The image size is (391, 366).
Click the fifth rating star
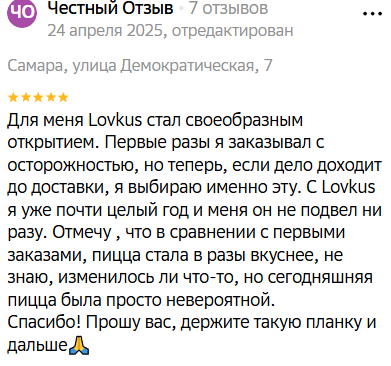click(x=63, y=97)
